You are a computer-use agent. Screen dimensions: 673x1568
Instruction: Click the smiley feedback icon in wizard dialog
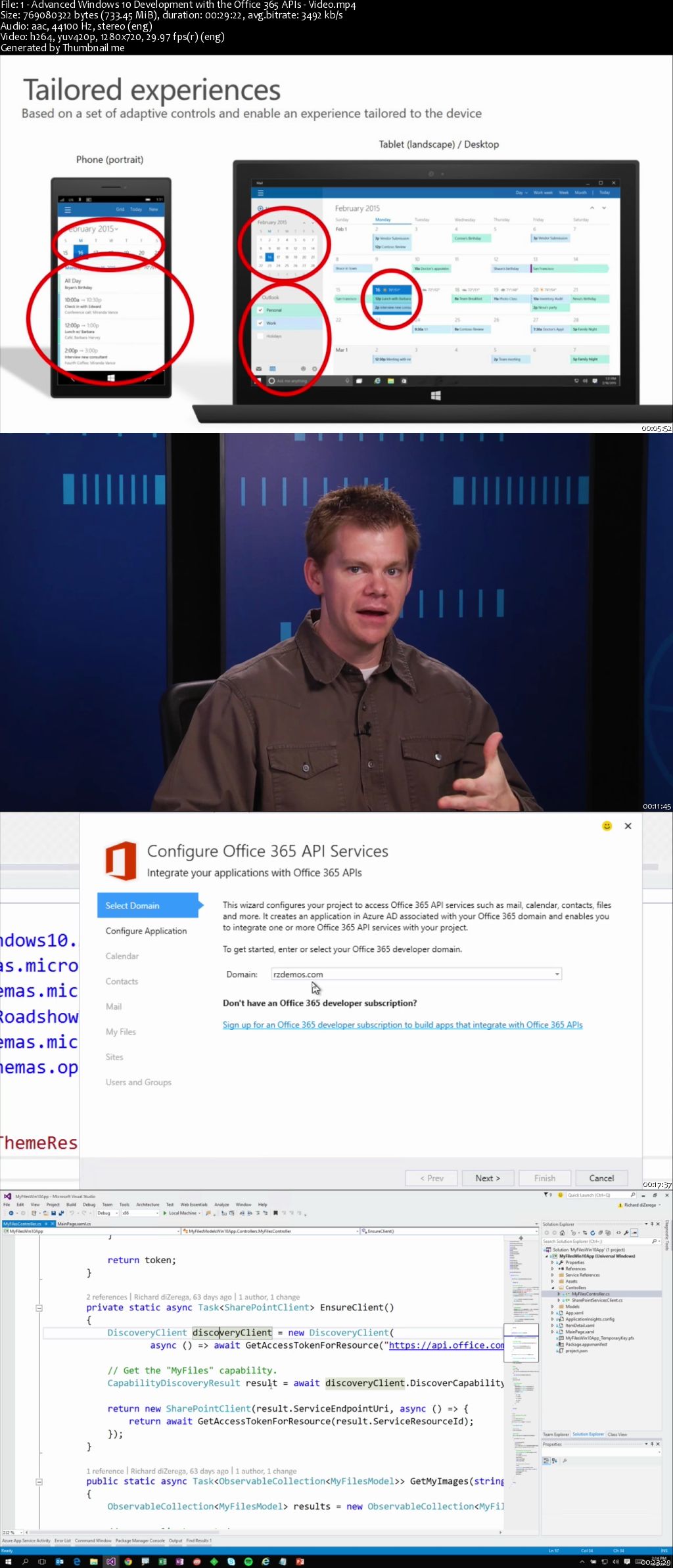tap(607, 826)
